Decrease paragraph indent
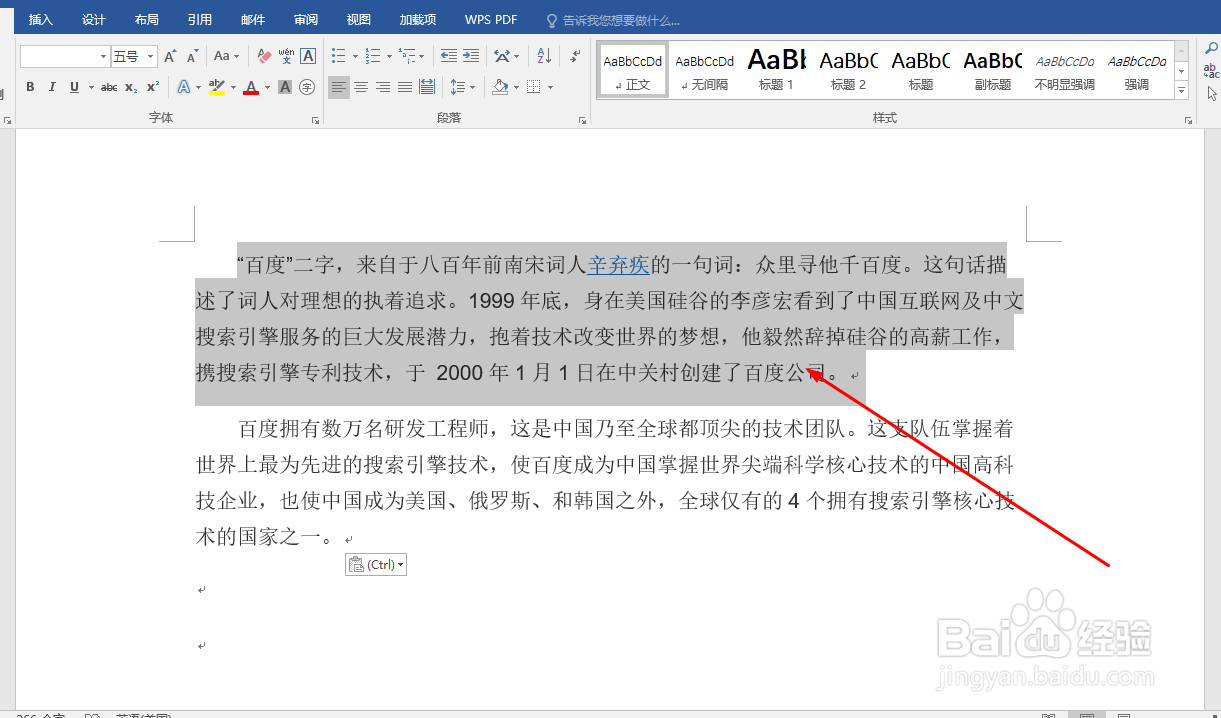Image resolution: width=1221 pixels, height=718 pixels. pos(449,56)
